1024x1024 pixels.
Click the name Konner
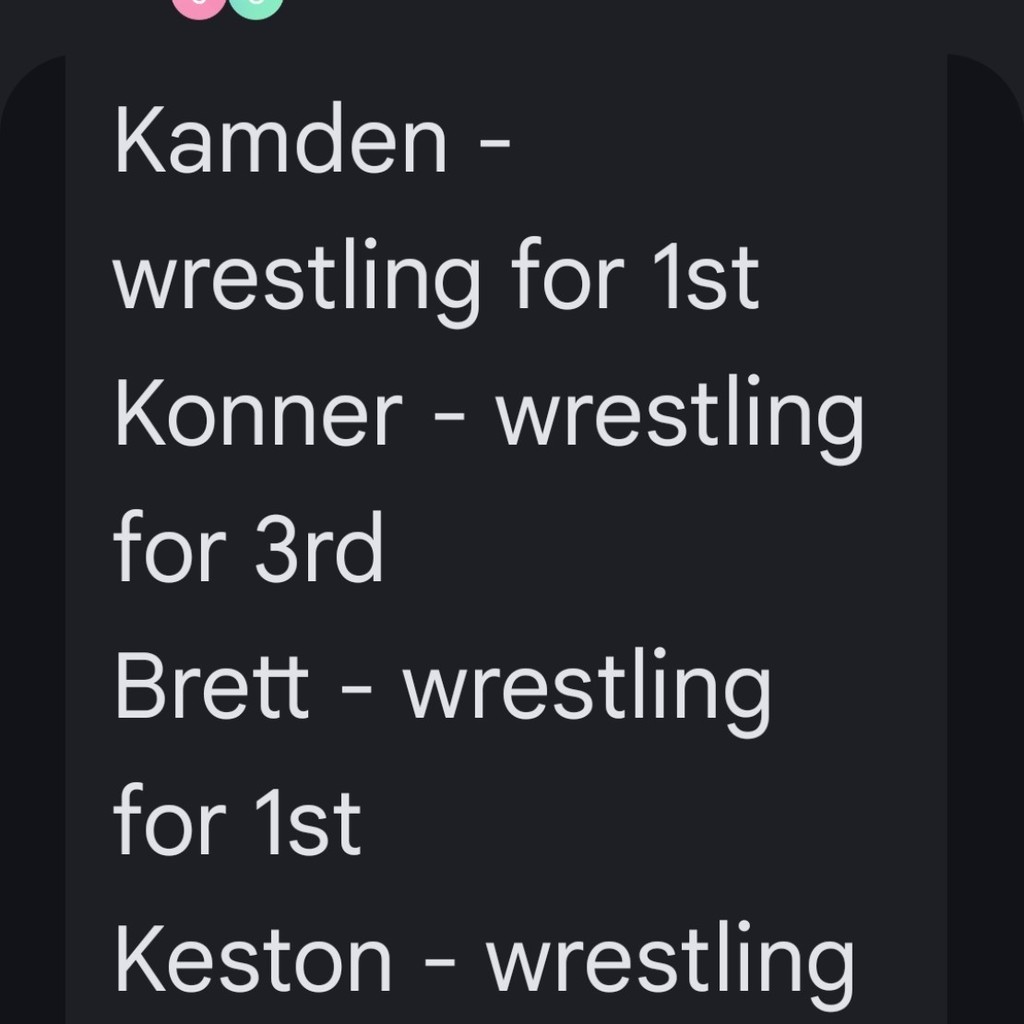pyautogui.click(x=258, y=415)
